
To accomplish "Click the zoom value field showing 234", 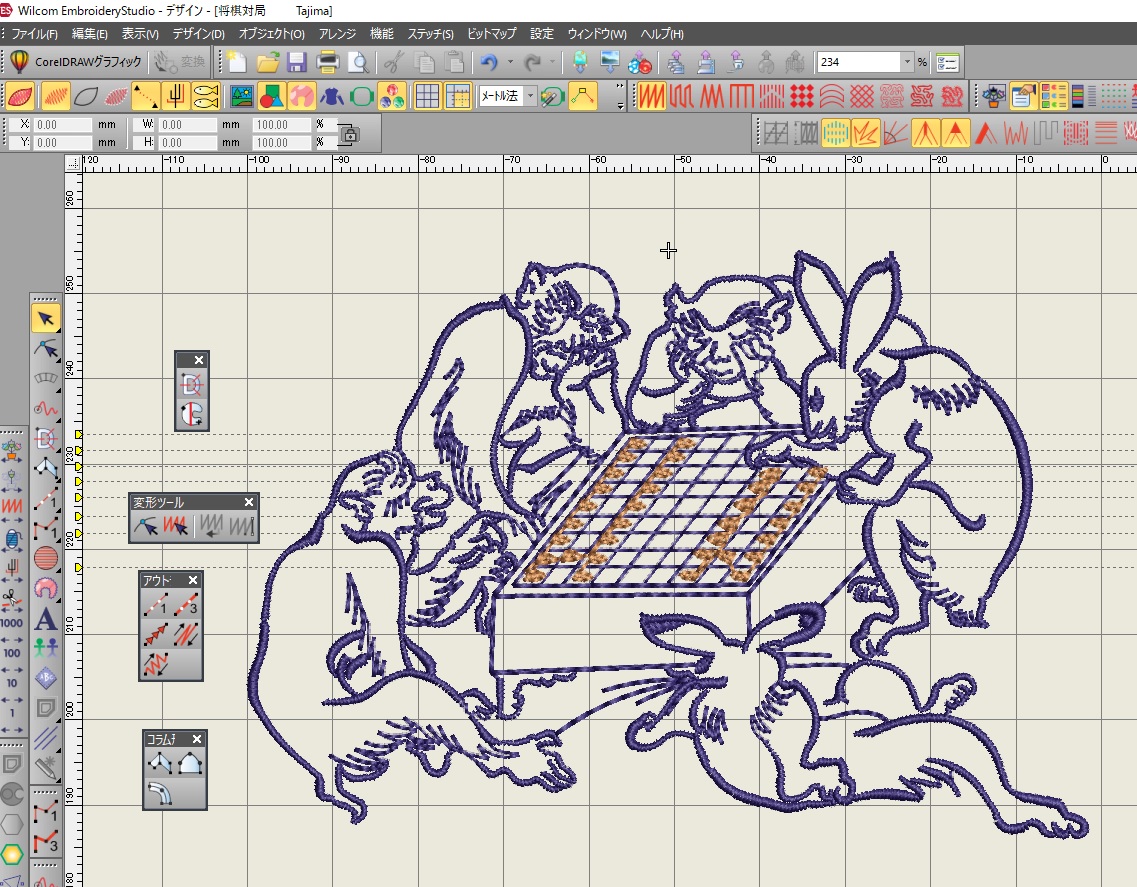I will [x=859, y=62].
